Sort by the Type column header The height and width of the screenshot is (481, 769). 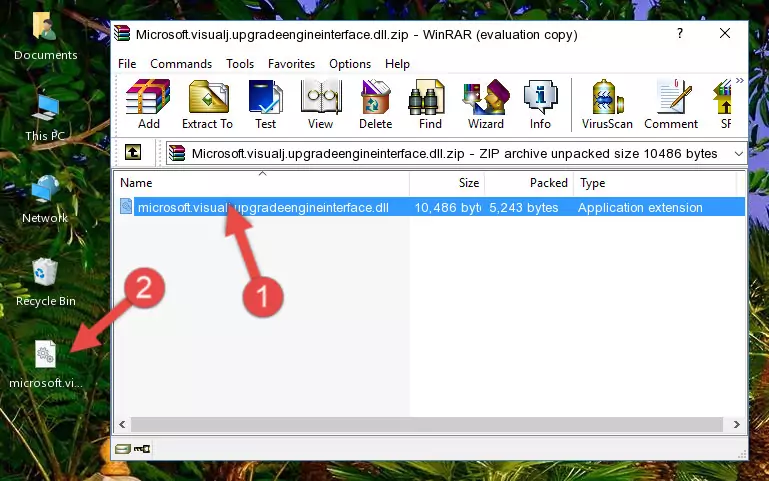pyautogui.click(x=655, y=183)
